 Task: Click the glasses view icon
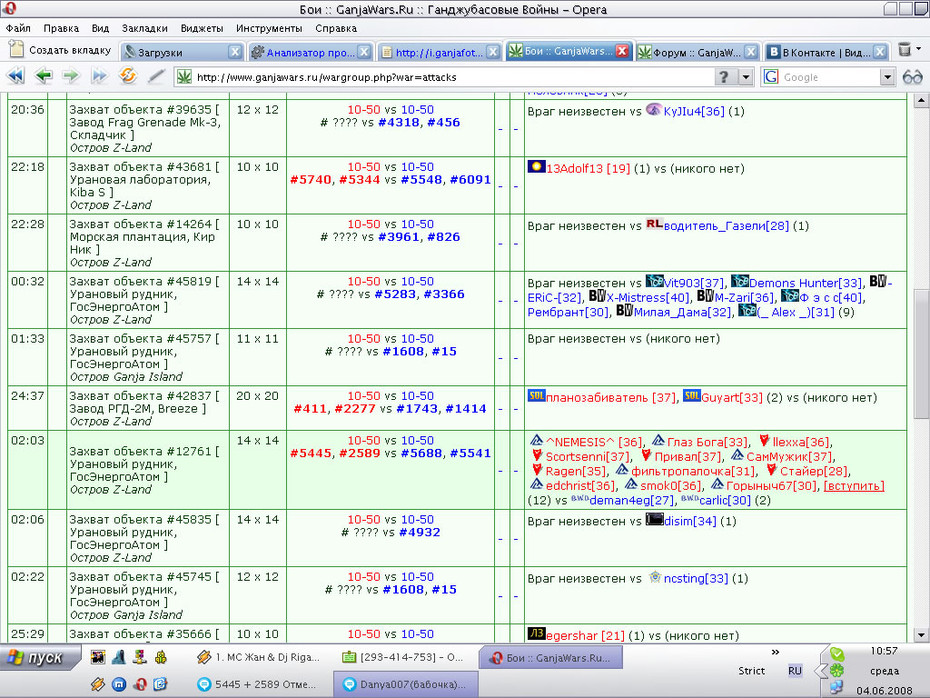coord(913,77)
